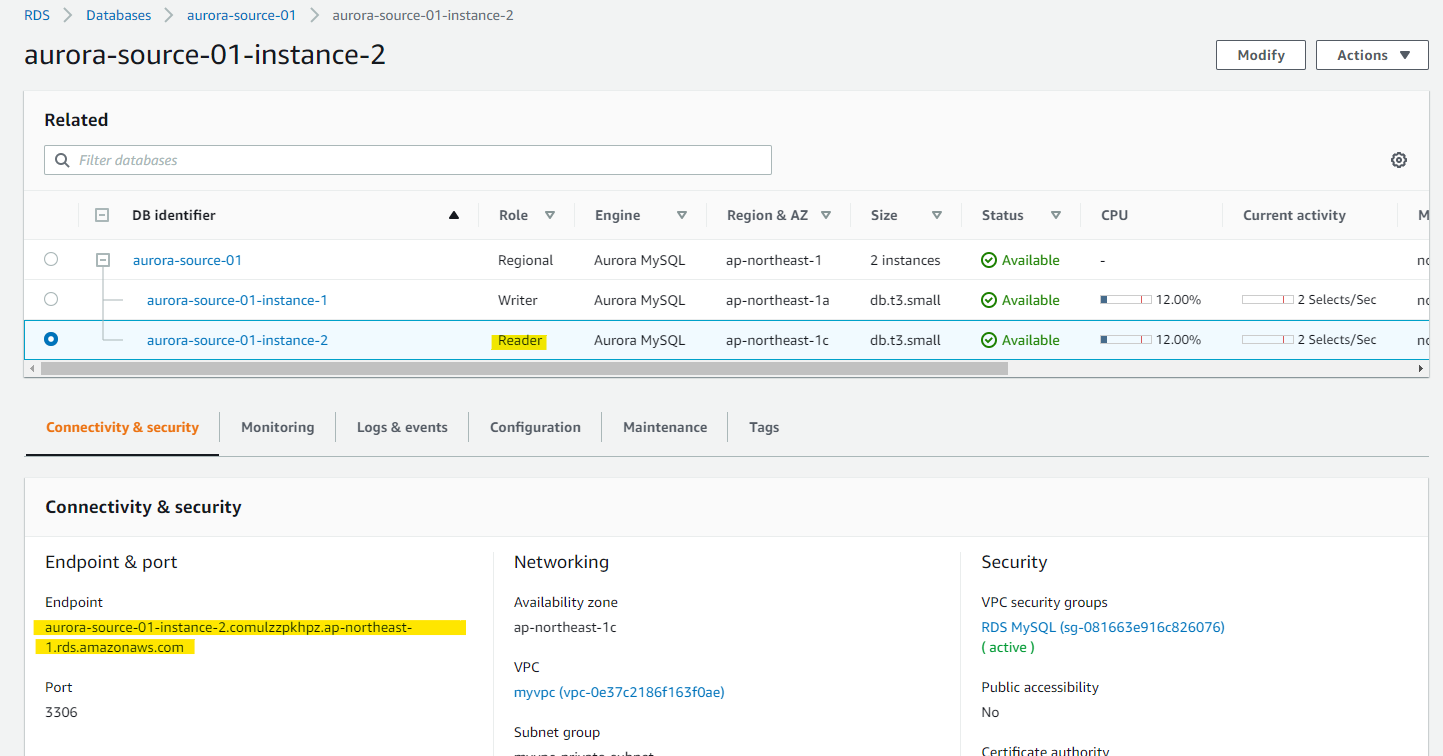Sort ascending by DB identifier arrow

point(454,215)
